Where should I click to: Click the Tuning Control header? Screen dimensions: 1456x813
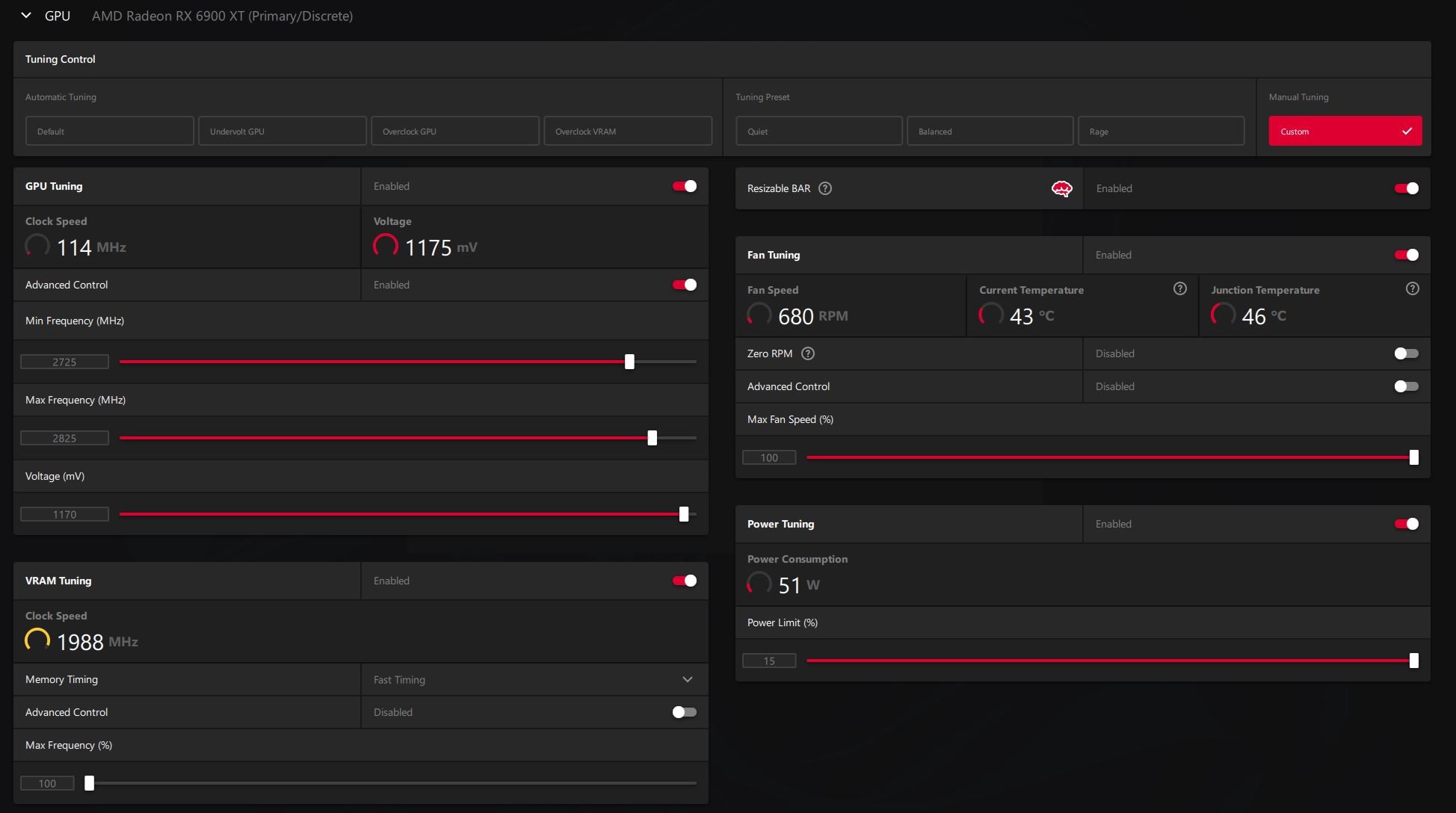click(x=61, y=59)
